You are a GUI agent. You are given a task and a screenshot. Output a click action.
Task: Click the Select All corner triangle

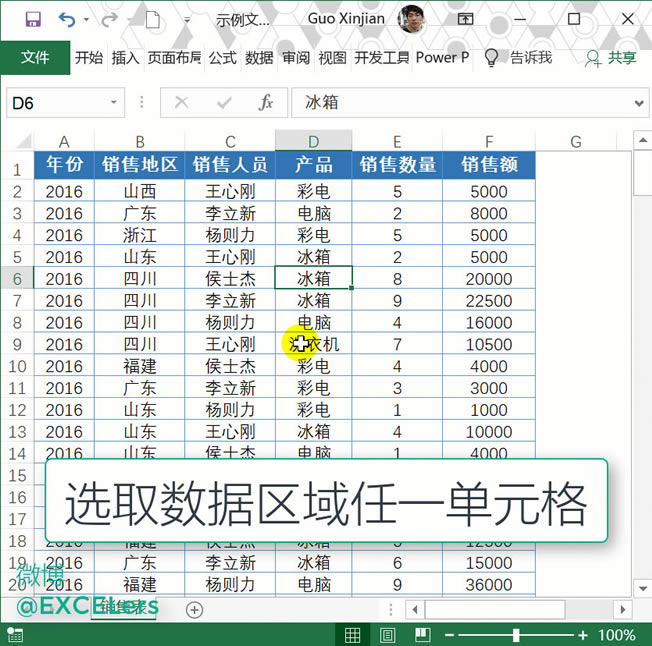23,141
